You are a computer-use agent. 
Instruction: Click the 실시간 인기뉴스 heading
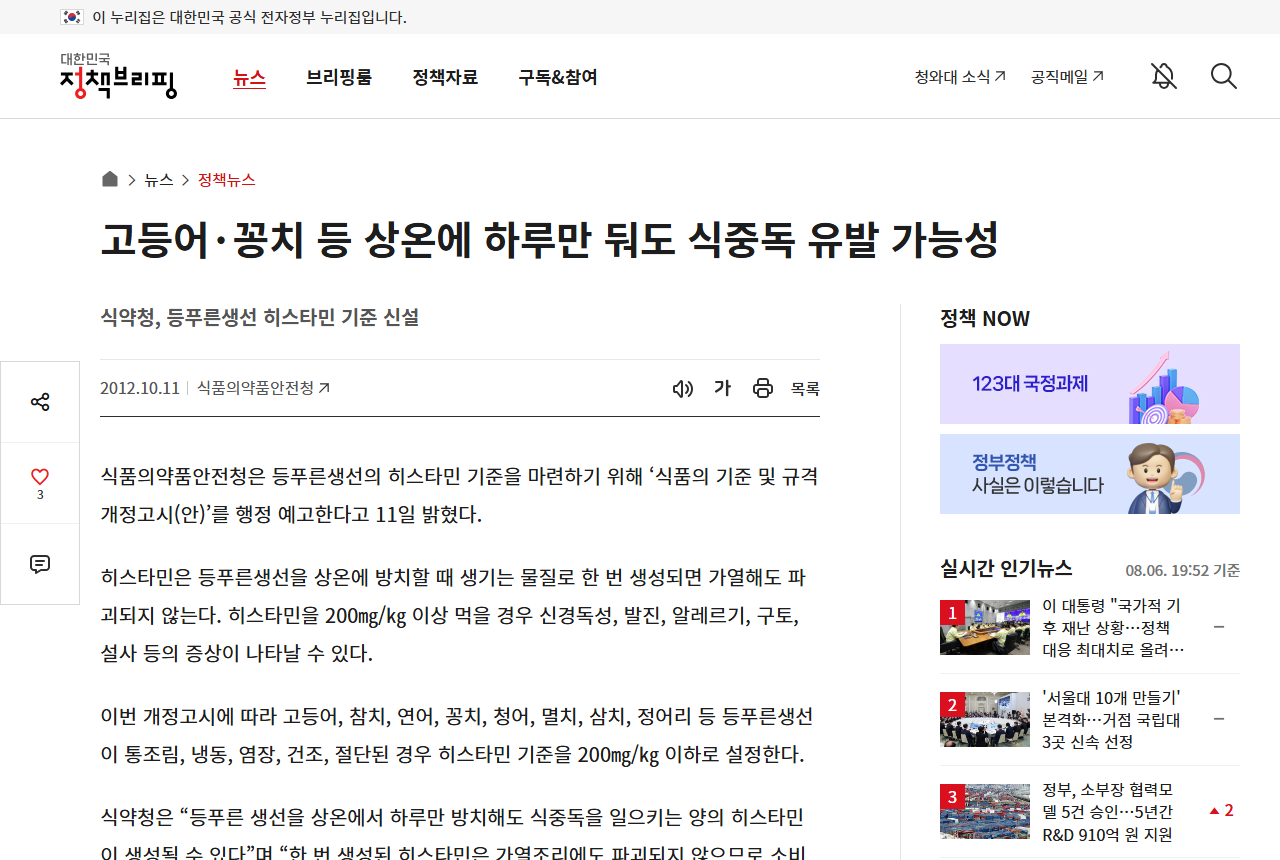click(1006, 568)
